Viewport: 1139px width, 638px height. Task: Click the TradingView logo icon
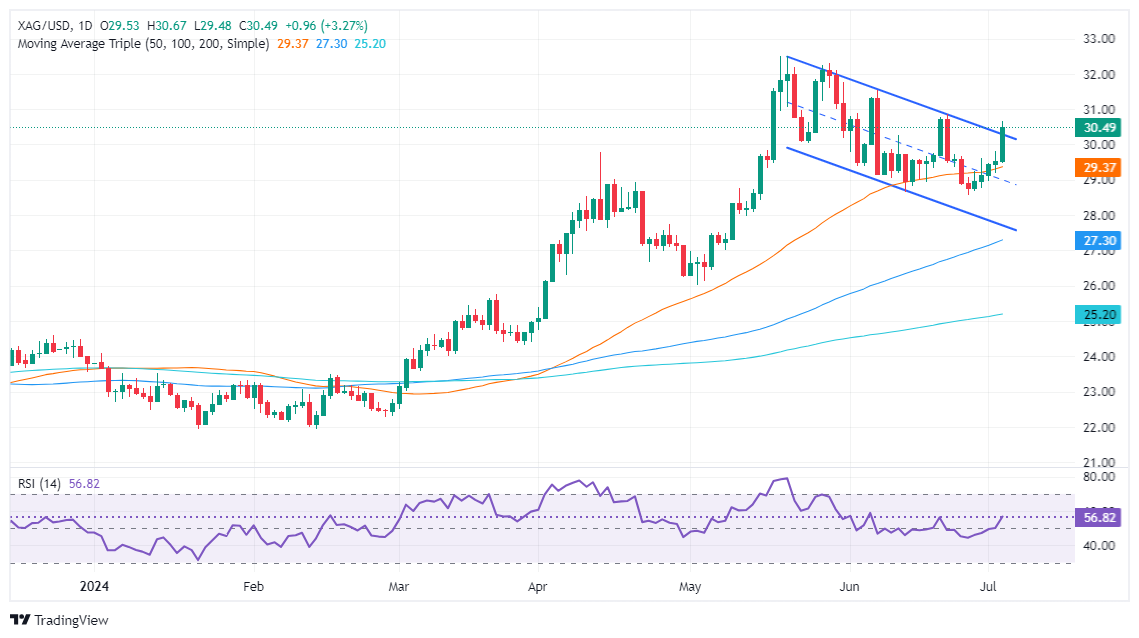coord(20,620)
